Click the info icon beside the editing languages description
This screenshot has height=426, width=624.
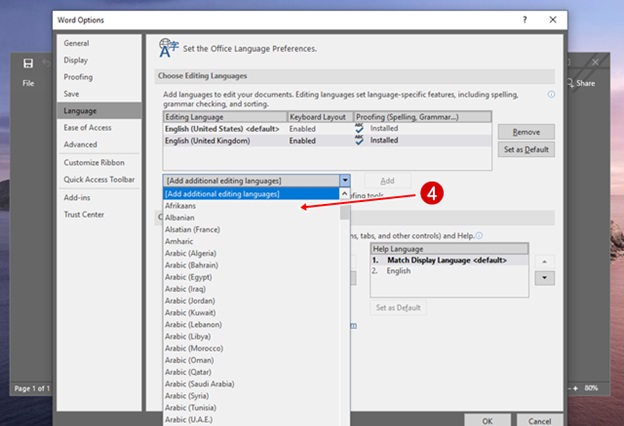pyautogui.click(x=551, y=94)
